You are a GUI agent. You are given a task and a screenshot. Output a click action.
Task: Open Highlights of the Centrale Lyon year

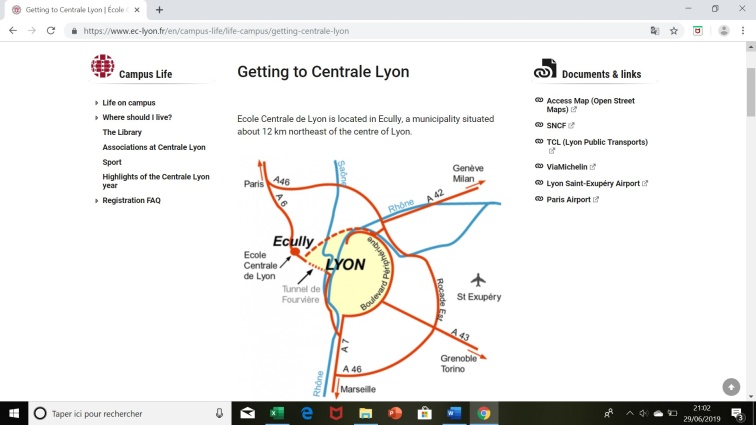[x=156, y=181]
